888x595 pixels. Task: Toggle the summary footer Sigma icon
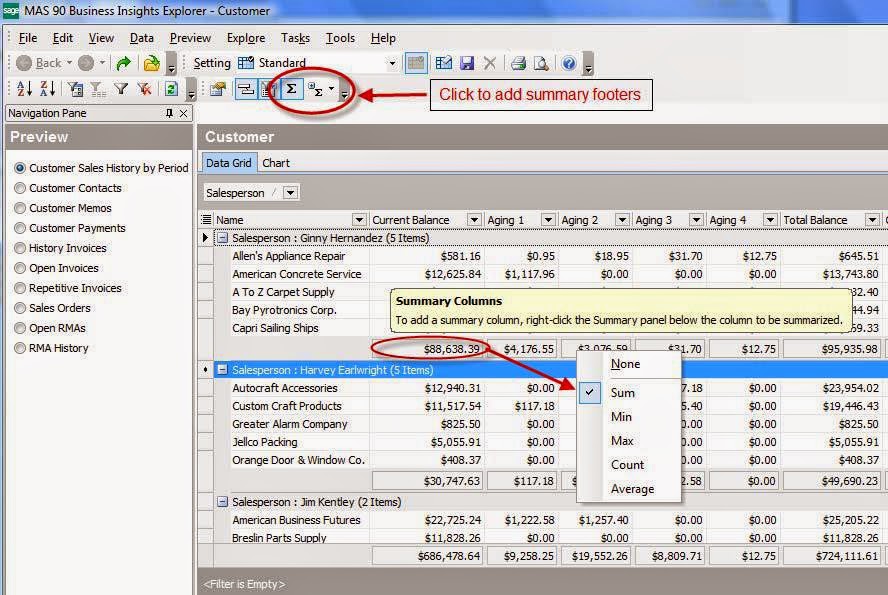[x=291, y=89]
